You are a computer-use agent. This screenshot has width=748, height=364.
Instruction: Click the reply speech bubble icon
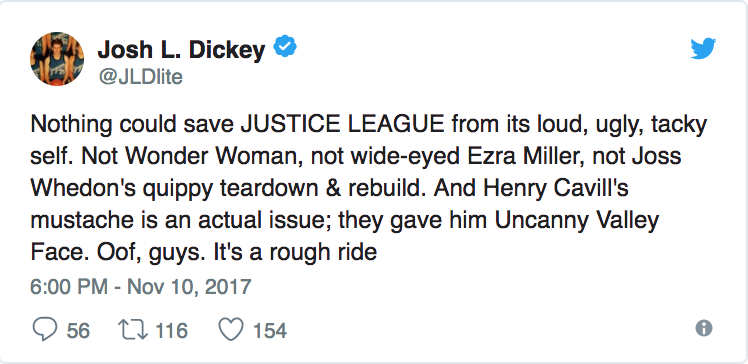pos(45,329)
